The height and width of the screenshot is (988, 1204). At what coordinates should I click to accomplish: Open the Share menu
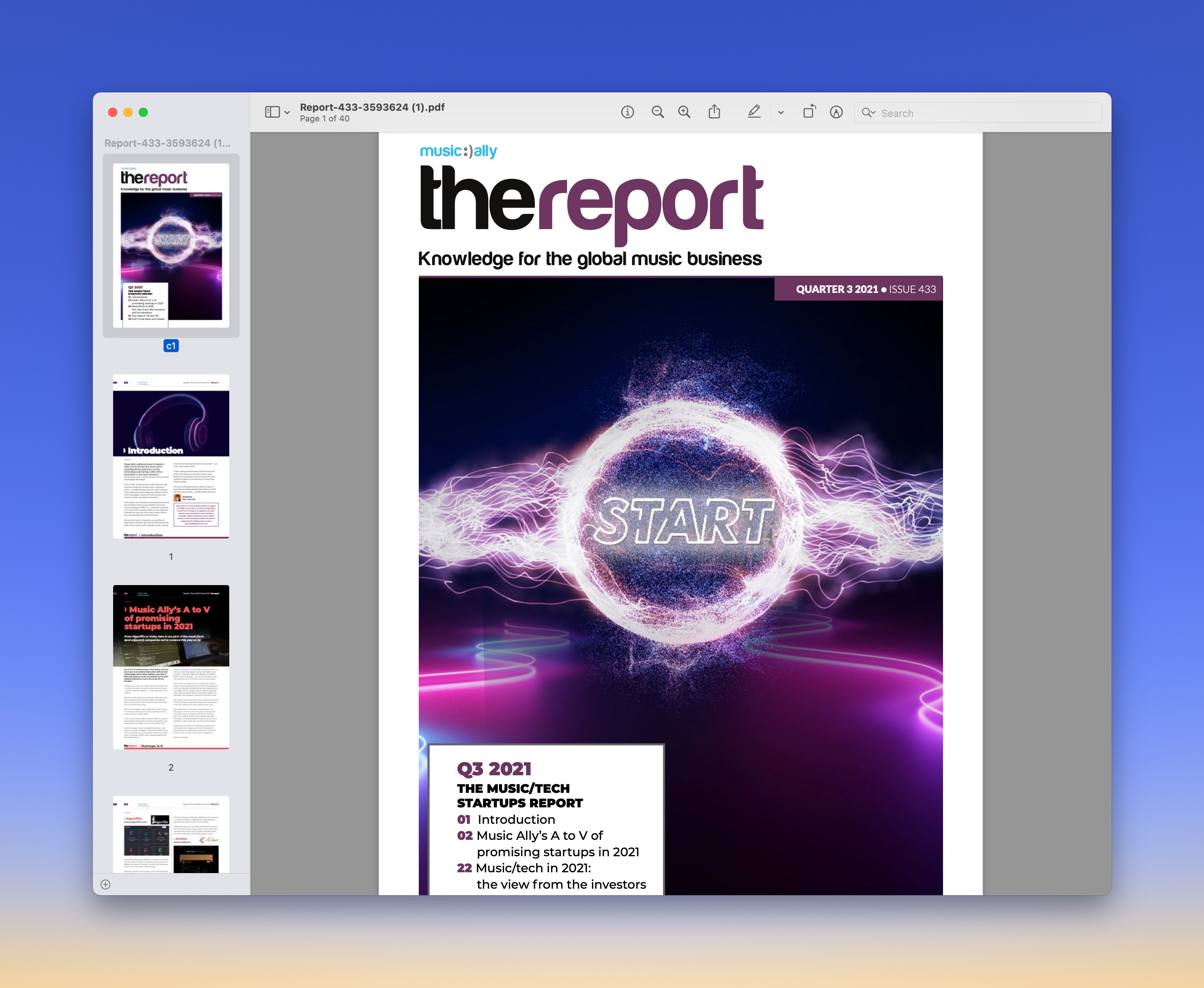(715, 112)
